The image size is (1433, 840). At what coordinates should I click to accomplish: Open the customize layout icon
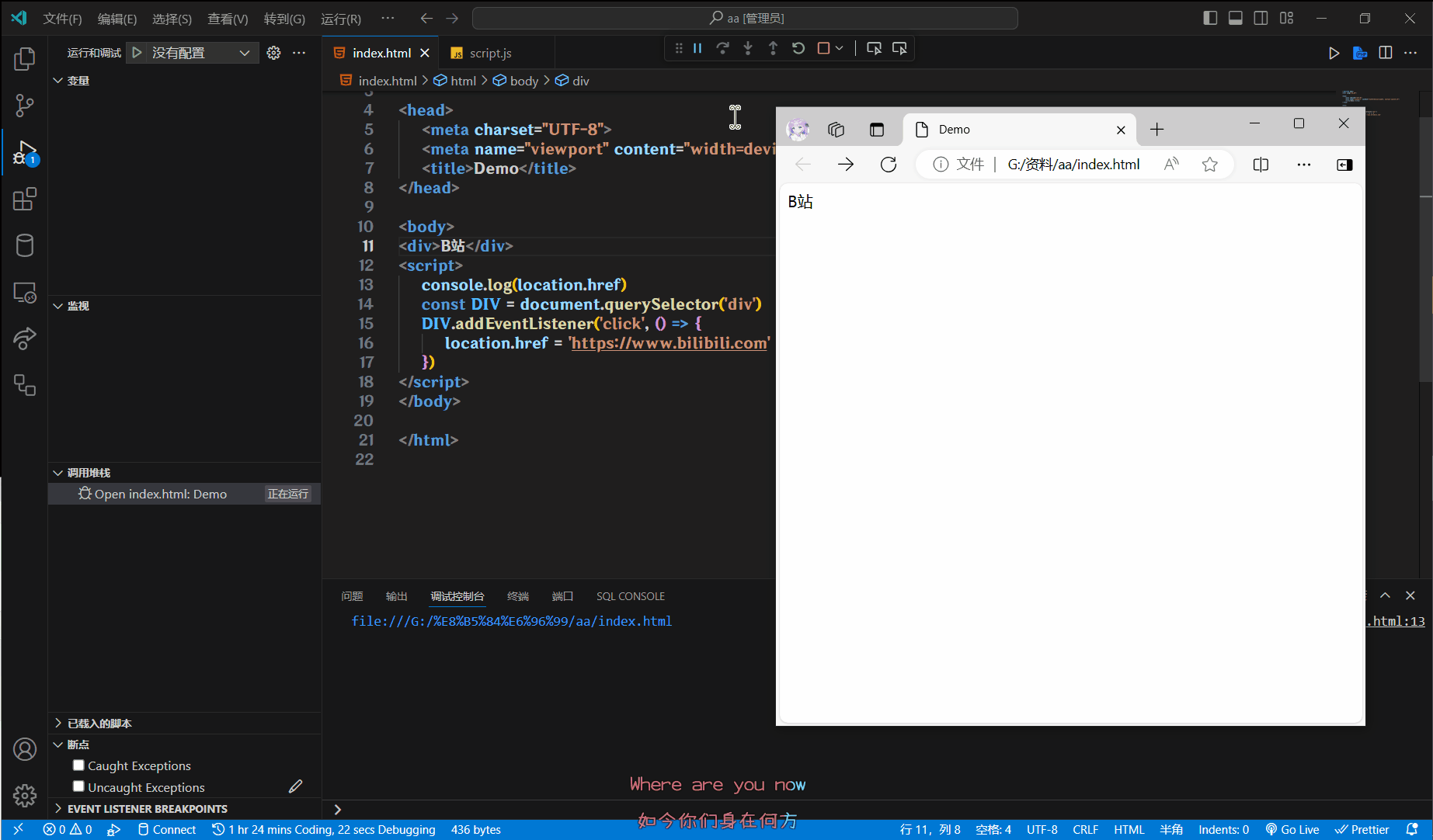click(1287, 18)
